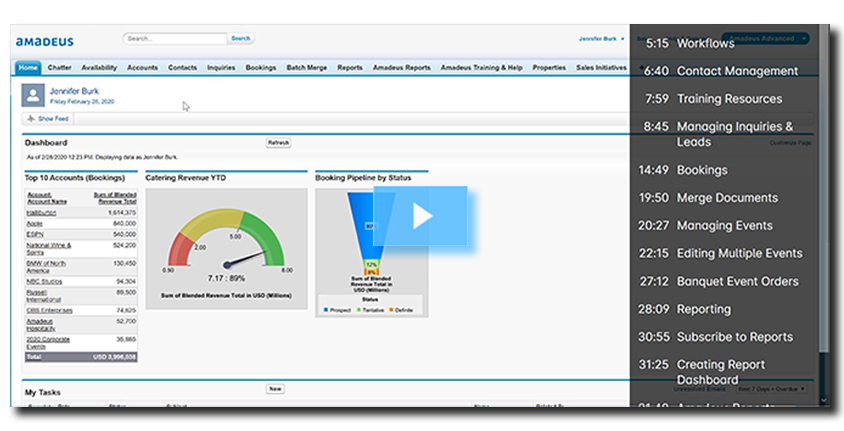Open the Apple account link

tap(34, 224)
